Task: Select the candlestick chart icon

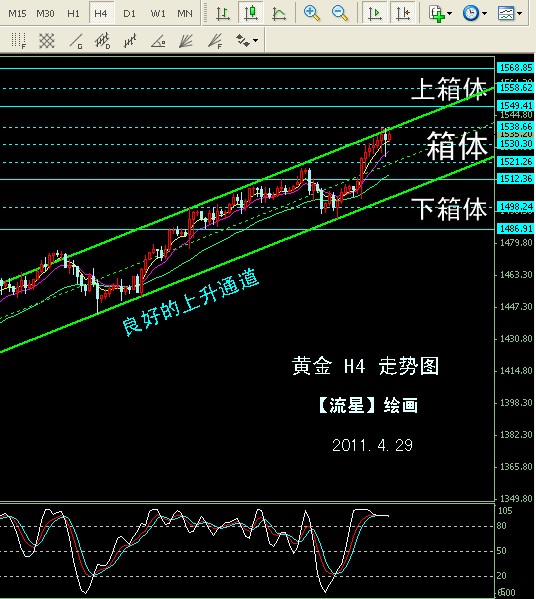Action: click(251, 13)
